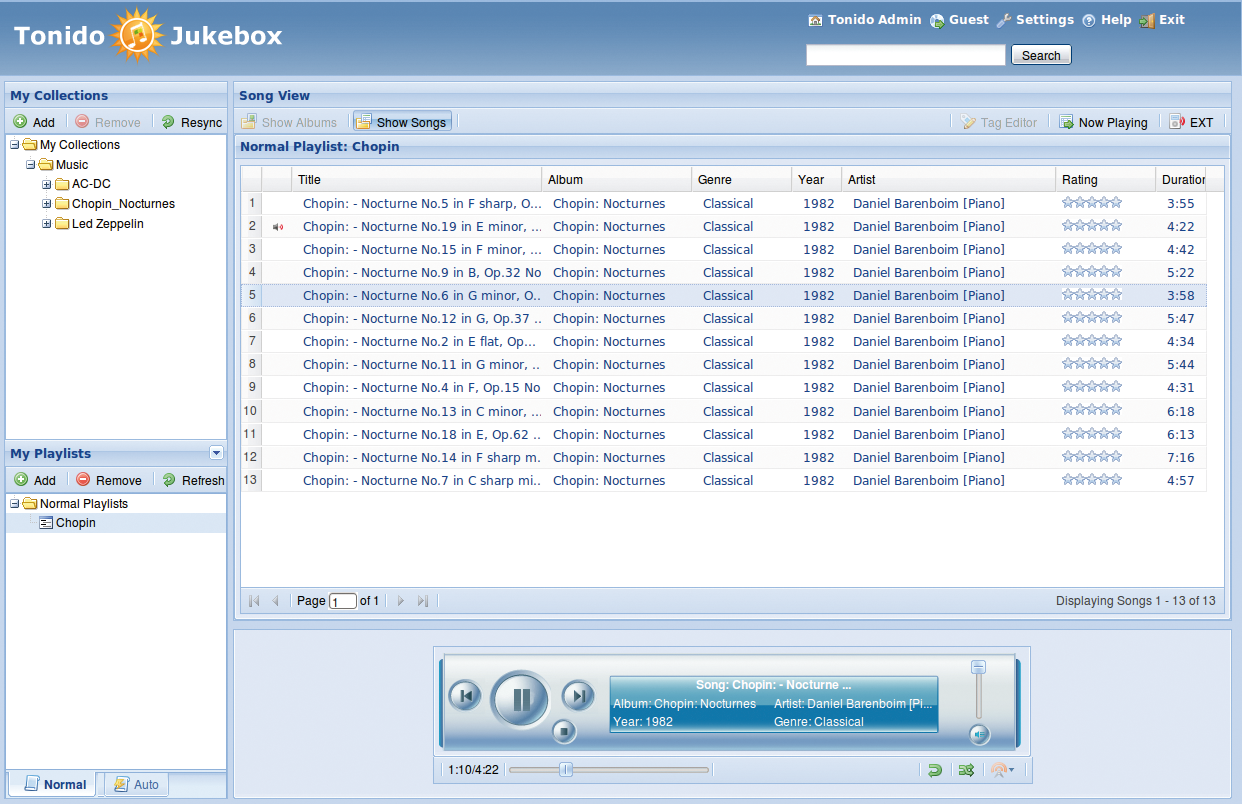
Task: Click duration '7:16' of Nocturne No.14
Action: 1181,458
